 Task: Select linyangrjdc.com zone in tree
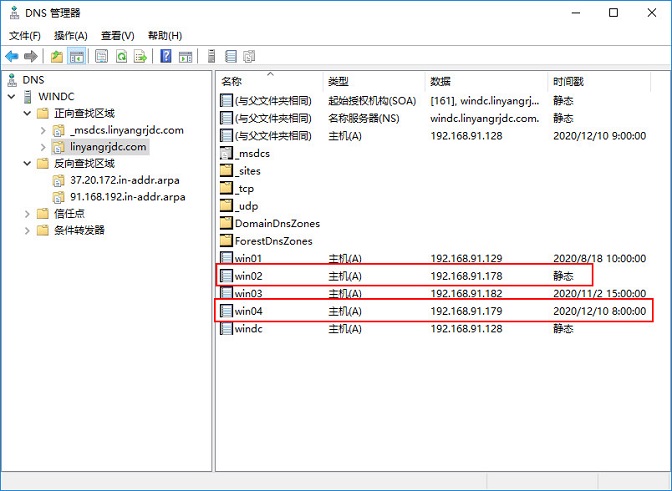pyautogui.click(x=108, y=147)
